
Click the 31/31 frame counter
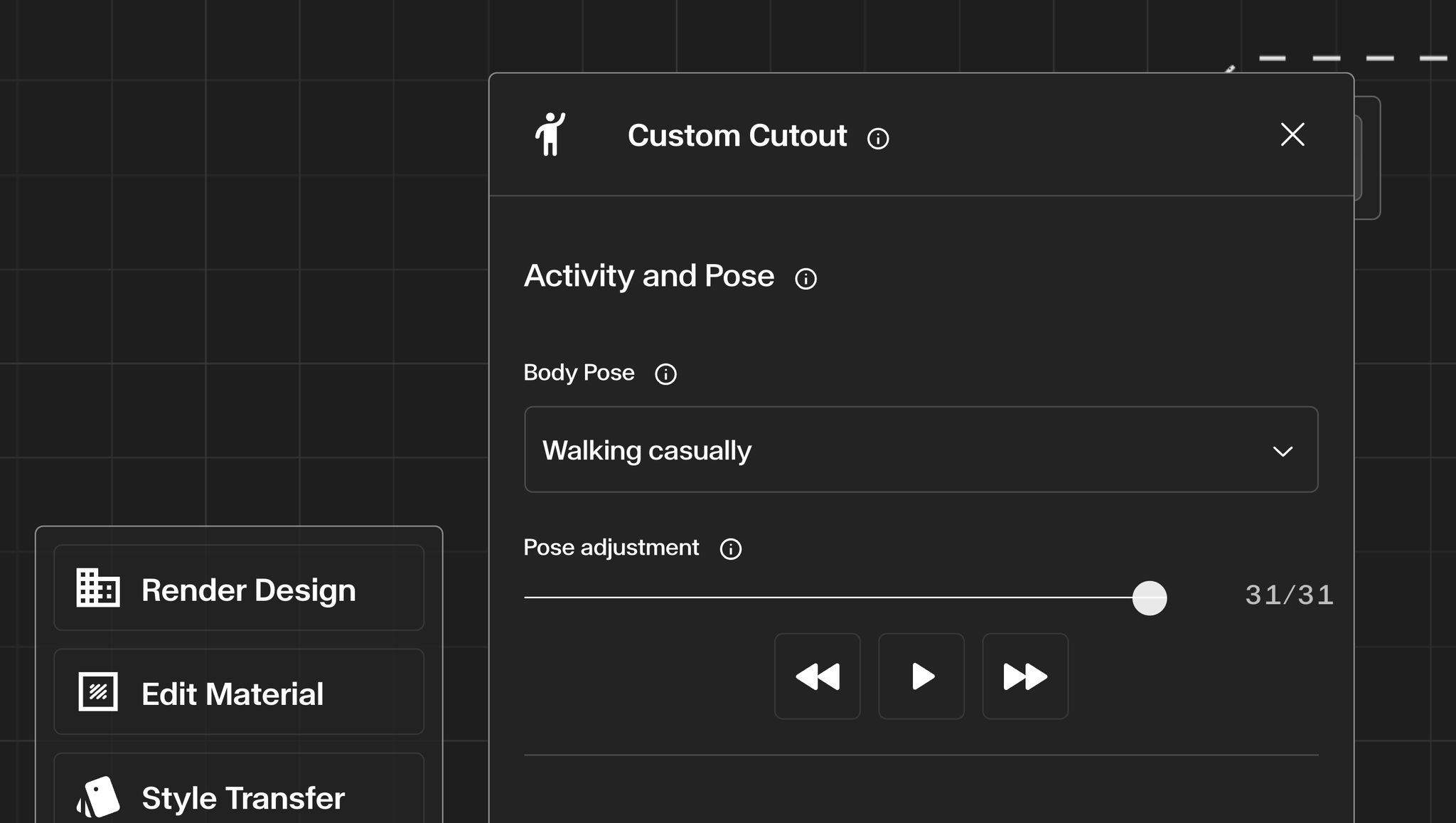[x=1288, y=595]
